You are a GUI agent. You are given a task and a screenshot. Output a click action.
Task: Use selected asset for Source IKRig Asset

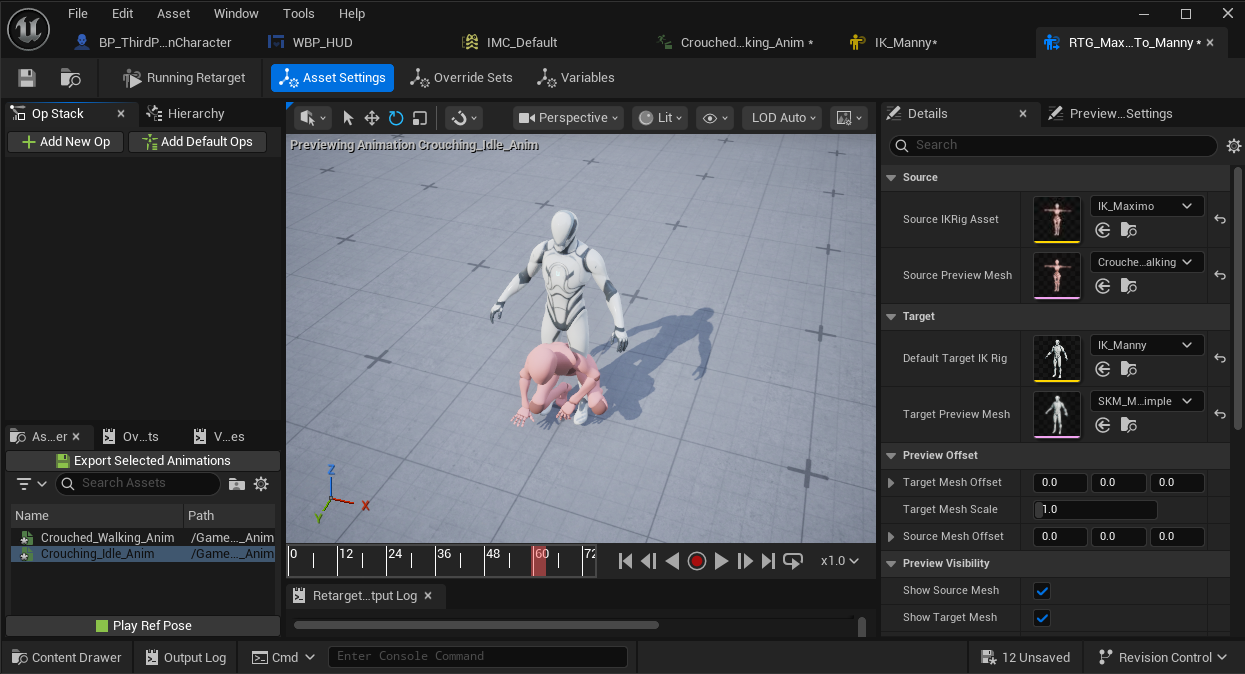1103,230
